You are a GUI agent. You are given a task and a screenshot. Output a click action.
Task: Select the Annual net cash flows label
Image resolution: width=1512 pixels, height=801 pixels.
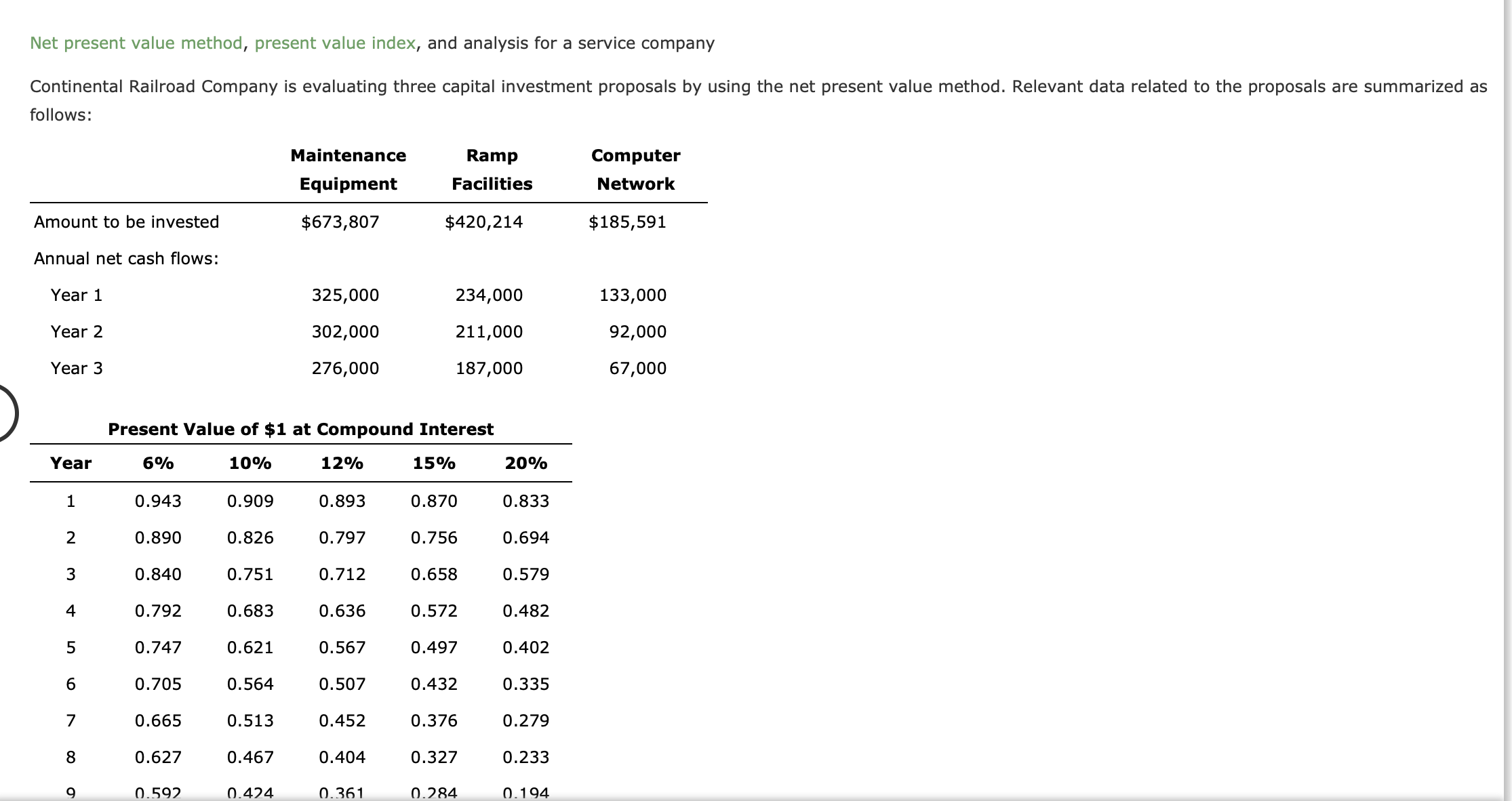(x=126, y=258)
